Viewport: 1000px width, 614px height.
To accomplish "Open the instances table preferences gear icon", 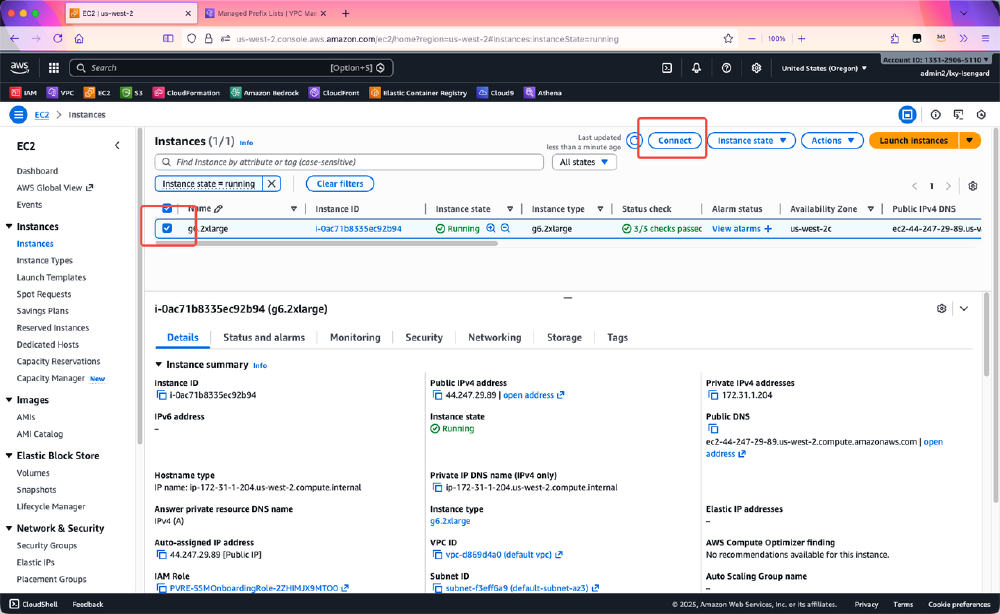I will [x=972, y=186].
